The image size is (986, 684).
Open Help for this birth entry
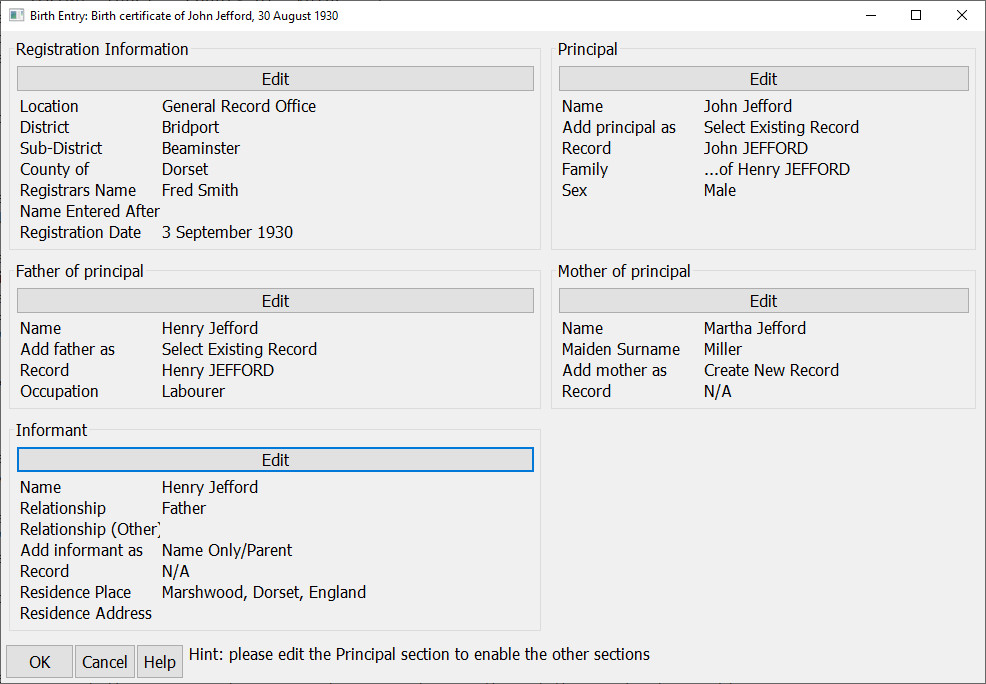[x=159, y=662]
